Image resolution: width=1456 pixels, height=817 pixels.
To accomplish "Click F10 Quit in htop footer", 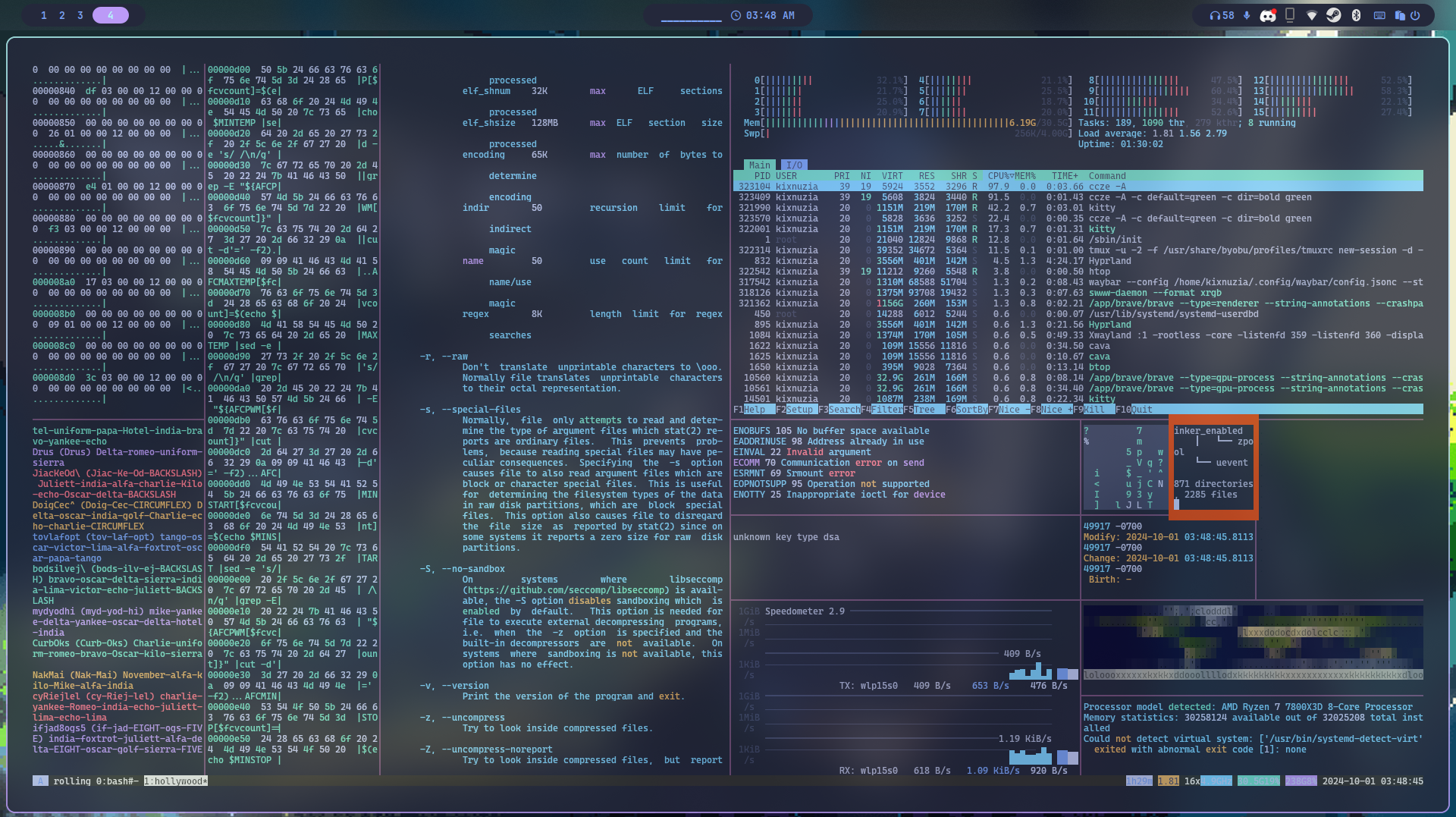I will (1134, 410).
